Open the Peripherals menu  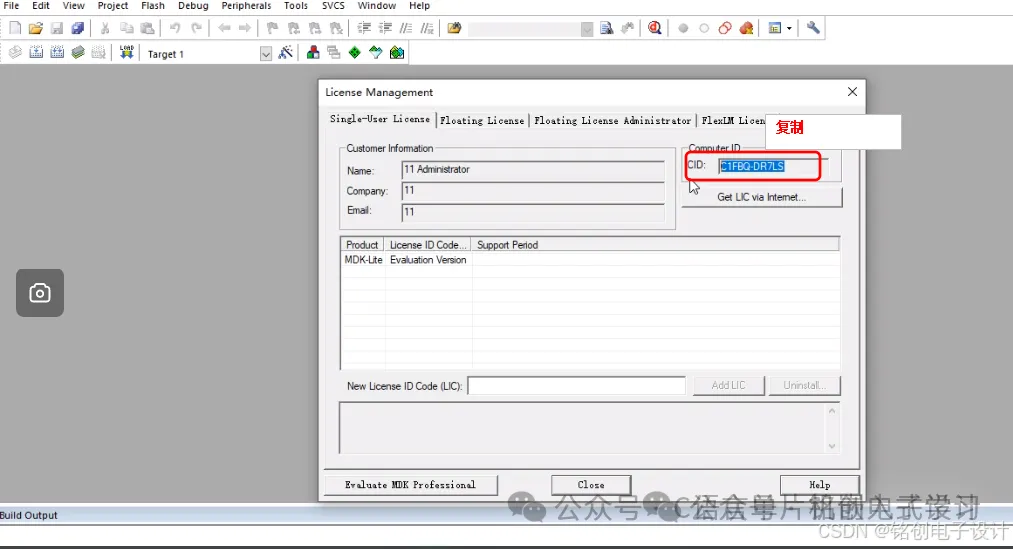click(x=246, y=6)
